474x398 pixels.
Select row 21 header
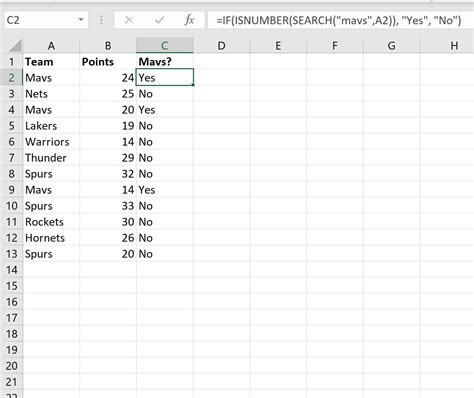coord(11,382)
